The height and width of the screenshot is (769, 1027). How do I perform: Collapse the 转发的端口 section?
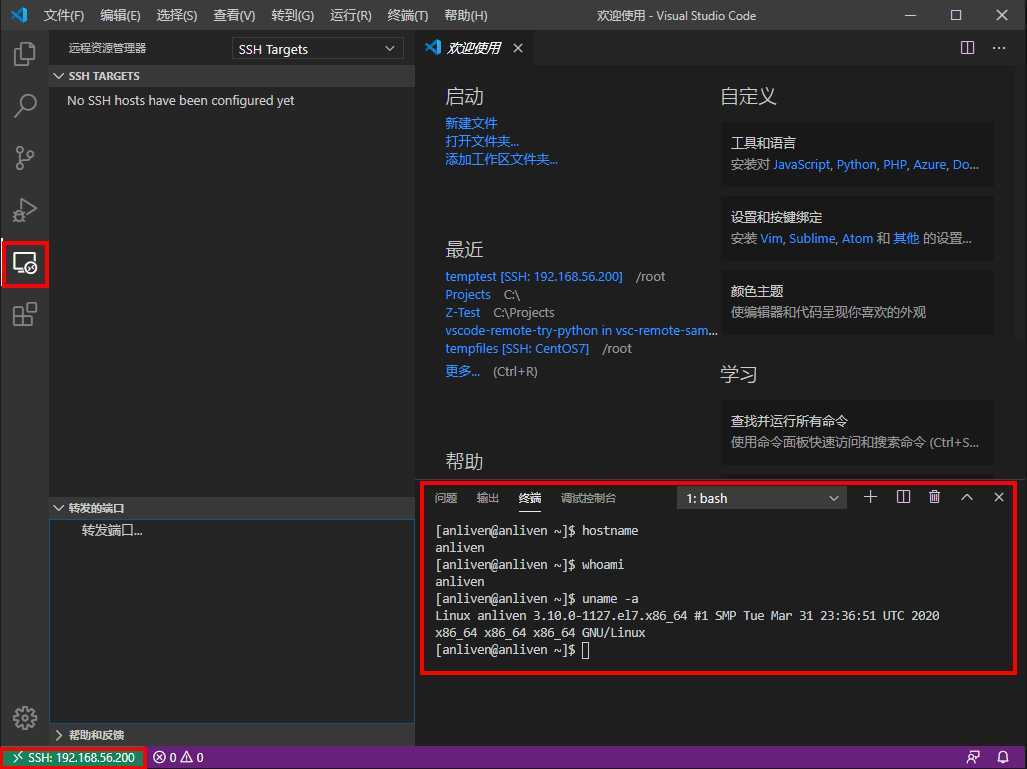pos(232,508)
